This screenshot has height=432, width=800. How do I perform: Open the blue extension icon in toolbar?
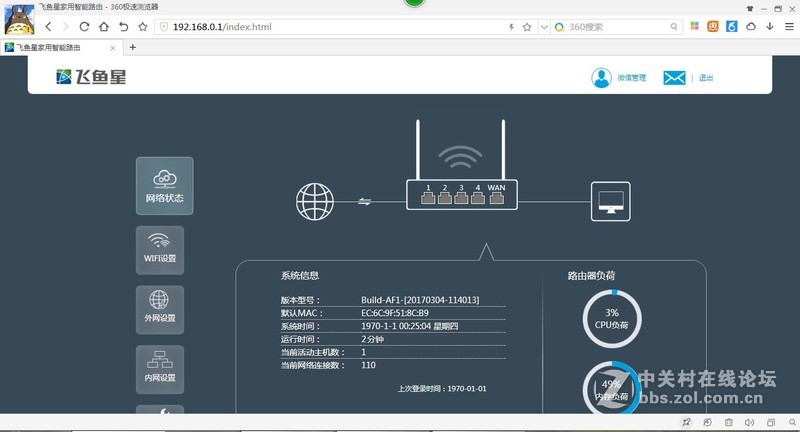coord(732,26)
